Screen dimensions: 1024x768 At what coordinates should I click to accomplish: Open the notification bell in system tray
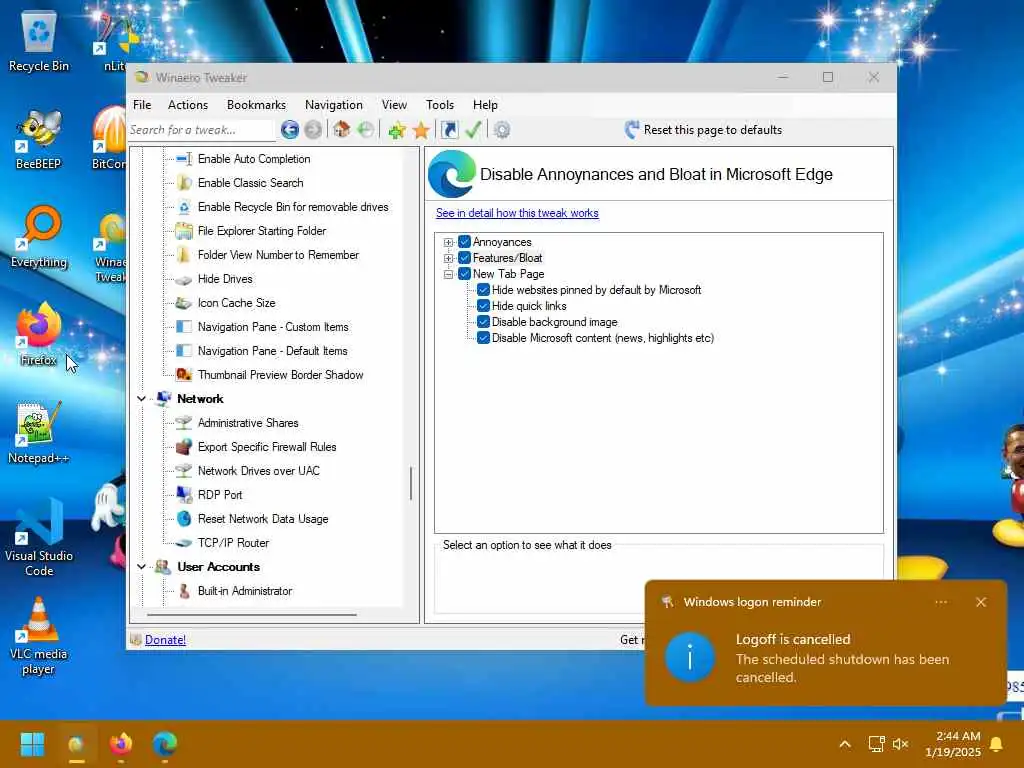click(x=997, y=744)
